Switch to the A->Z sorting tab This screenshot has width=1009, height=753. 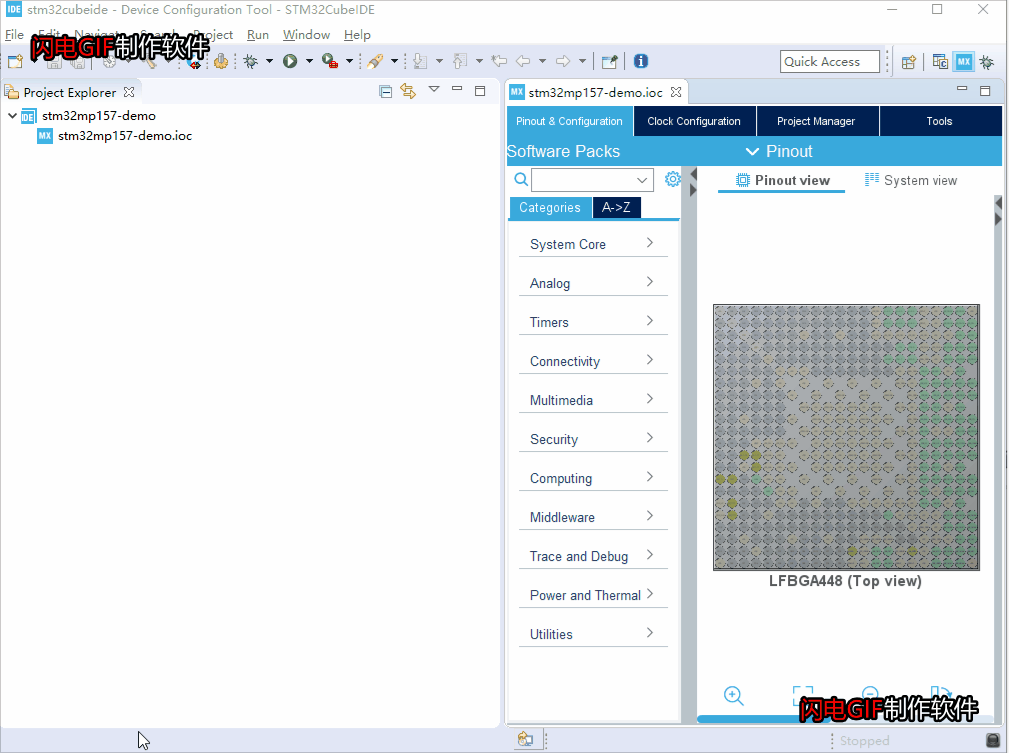(x=616, y=207)
